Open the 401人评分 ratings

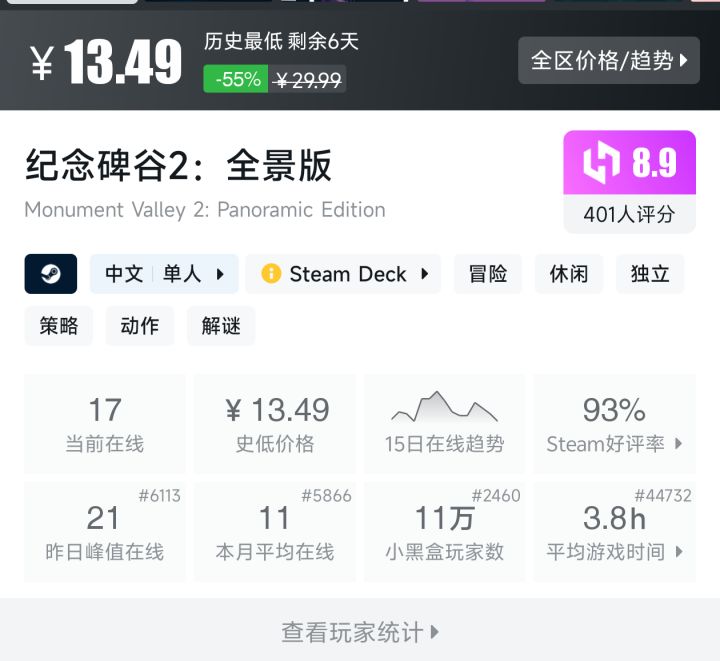coord(629,214)
